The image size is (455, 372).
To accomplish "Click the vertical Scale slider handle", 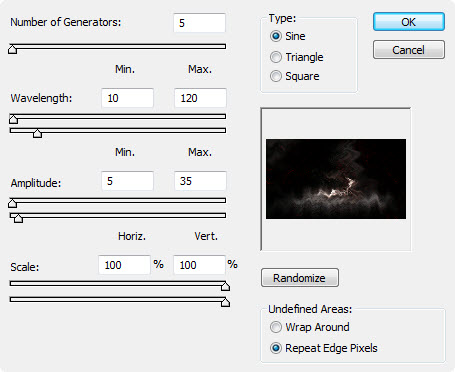I will click(225, 302).
